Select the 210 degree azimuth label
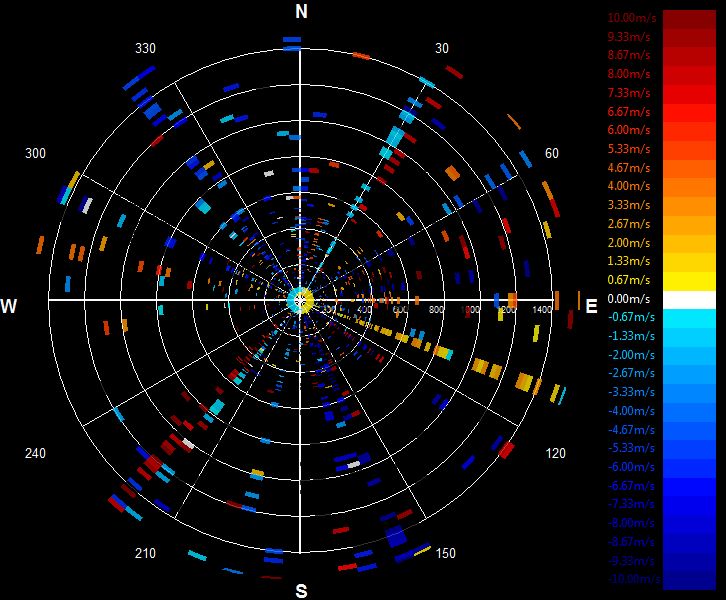This screenshot has width=726, height=600. tap(145, 553)
